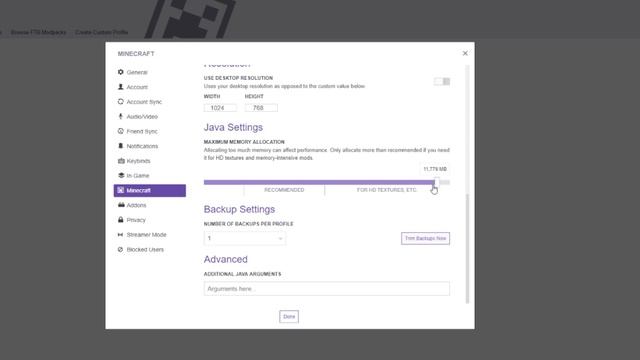Select the Minecraft settings tab

click(x=149, y=190)
